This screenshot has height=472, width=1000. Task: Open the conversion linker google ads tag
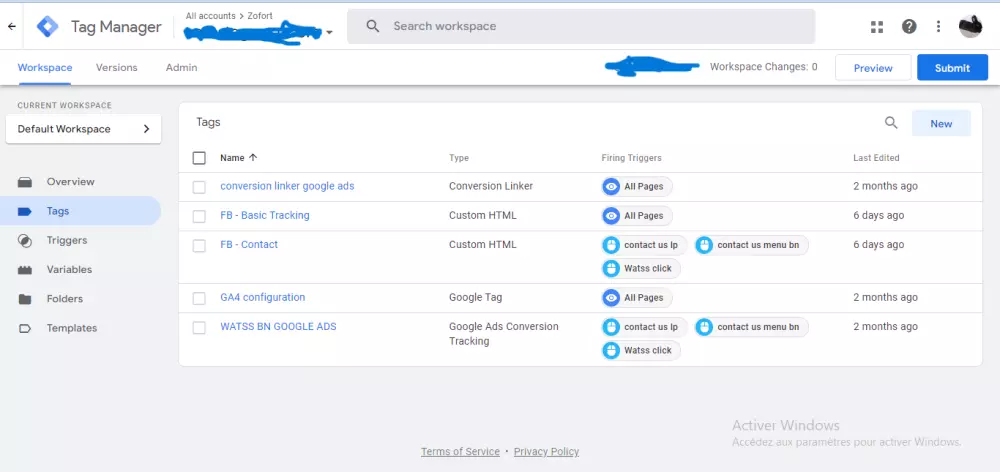[287, 186]
